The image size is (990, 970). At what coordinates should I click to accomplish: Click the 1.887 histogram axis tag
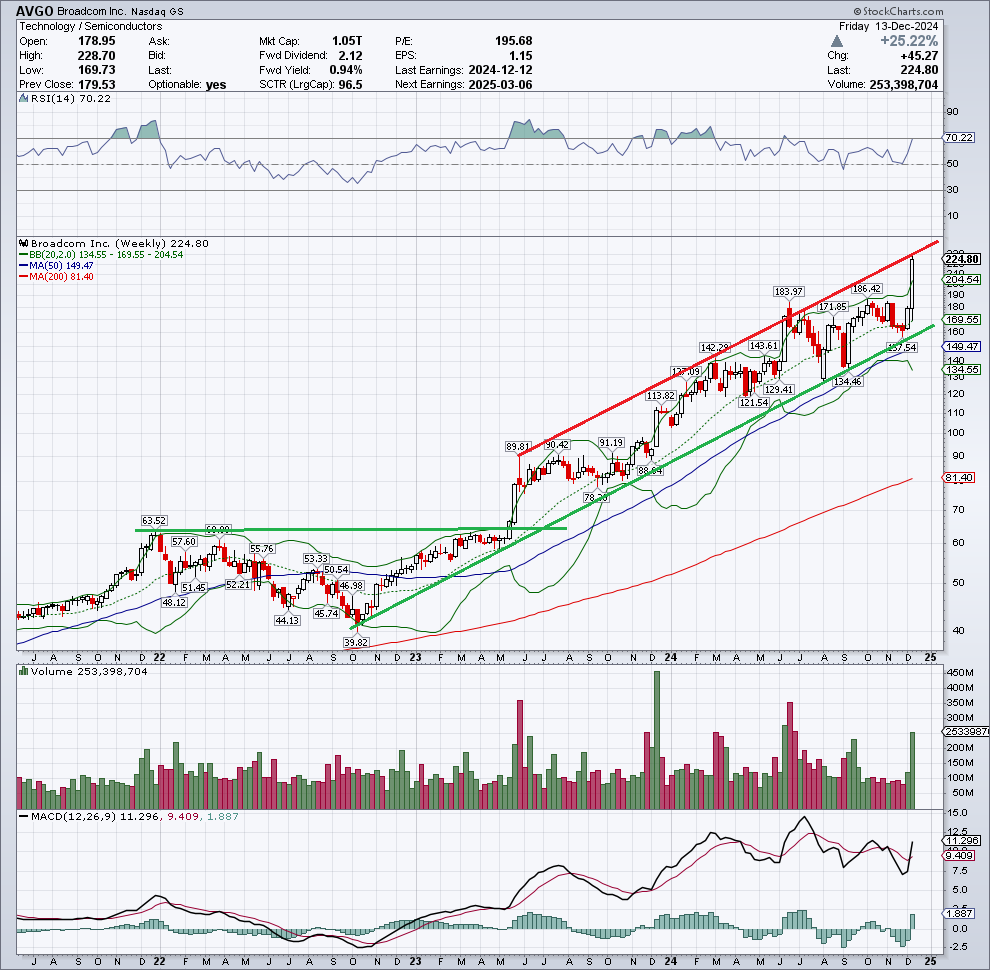(x=959, y=914)
